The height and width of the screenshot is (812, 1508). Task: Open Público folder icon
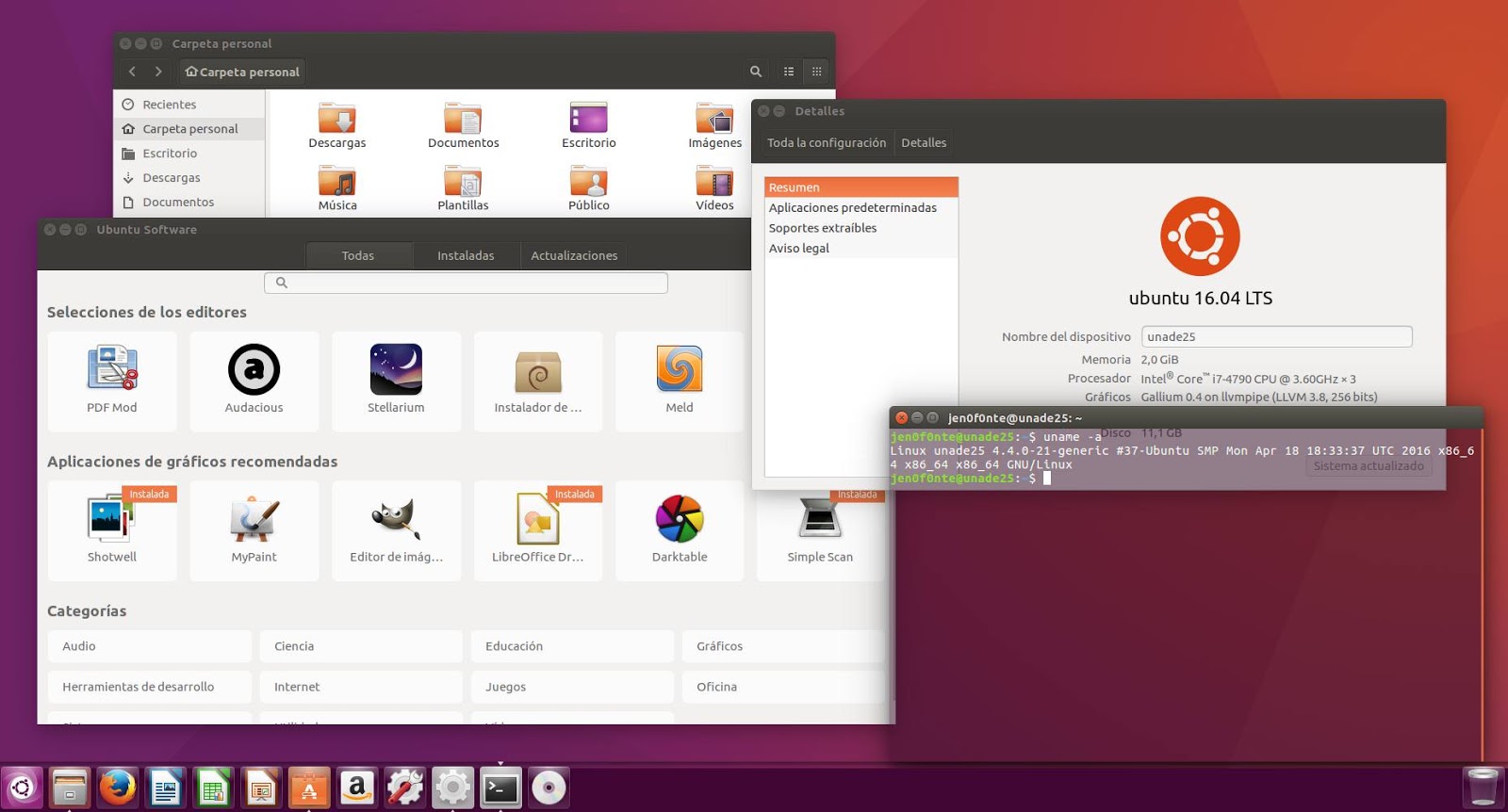(589, 187)
